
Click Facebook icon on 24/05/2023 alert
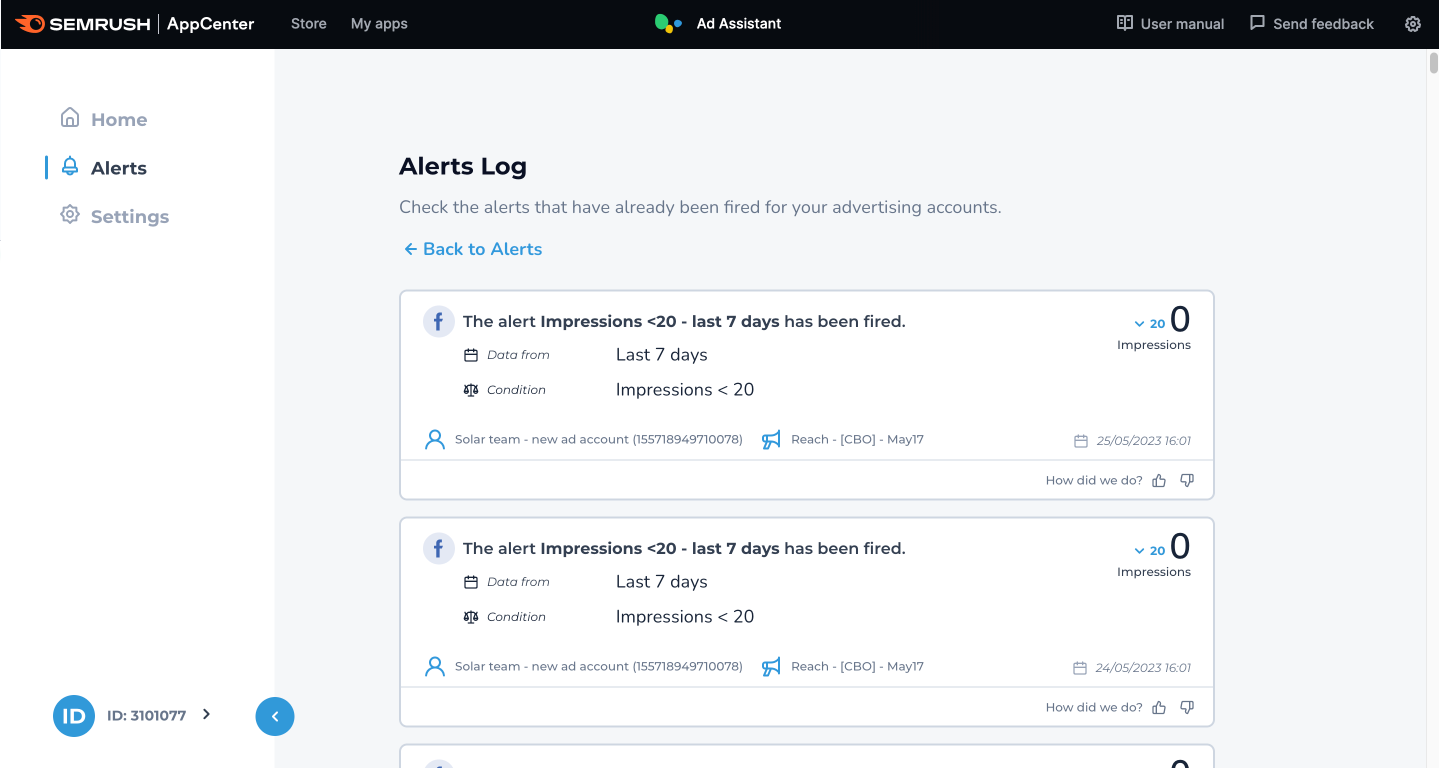[438, 549]
